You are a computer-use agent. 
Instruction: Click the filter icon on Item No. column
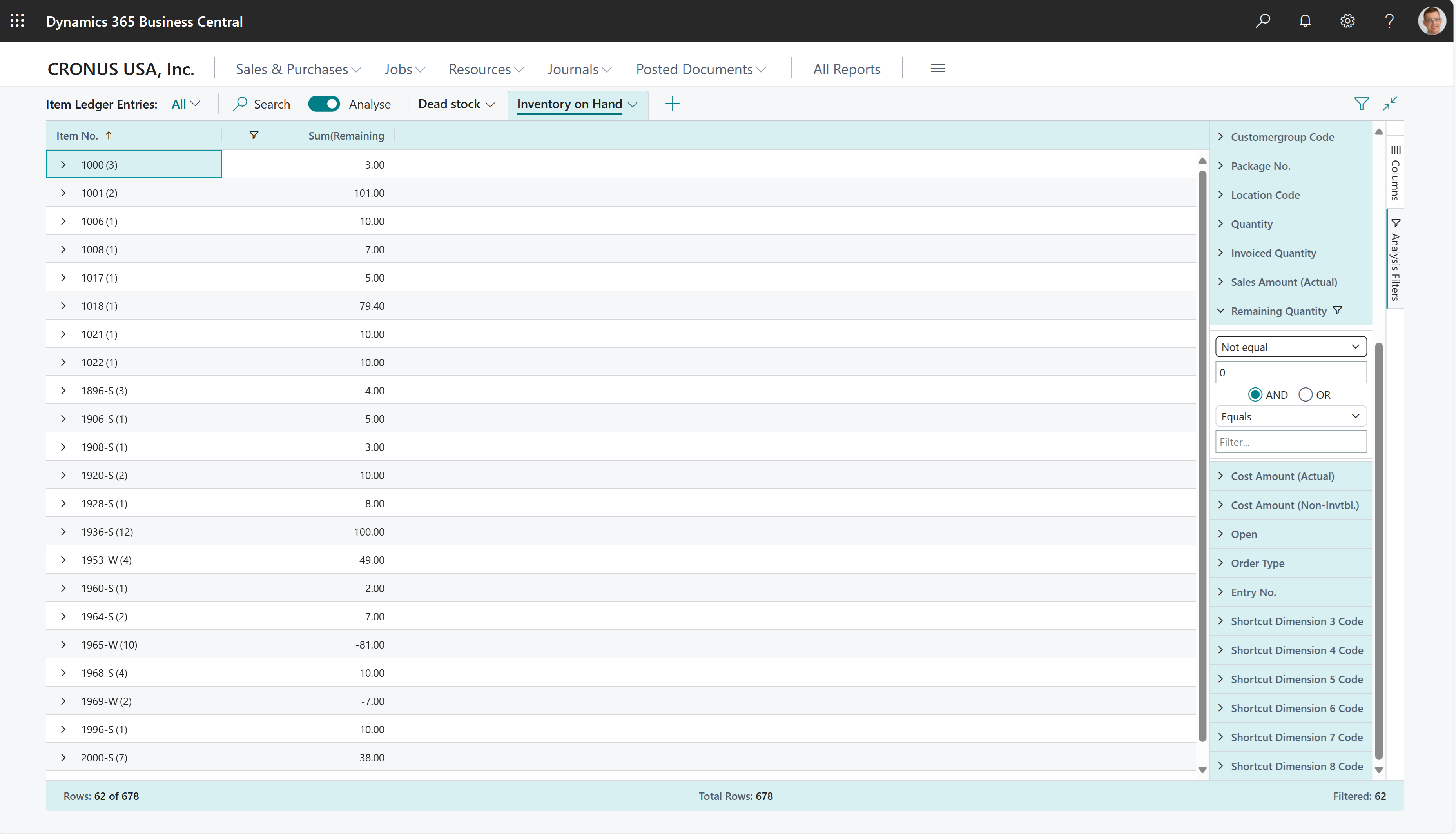pos(254,135)
